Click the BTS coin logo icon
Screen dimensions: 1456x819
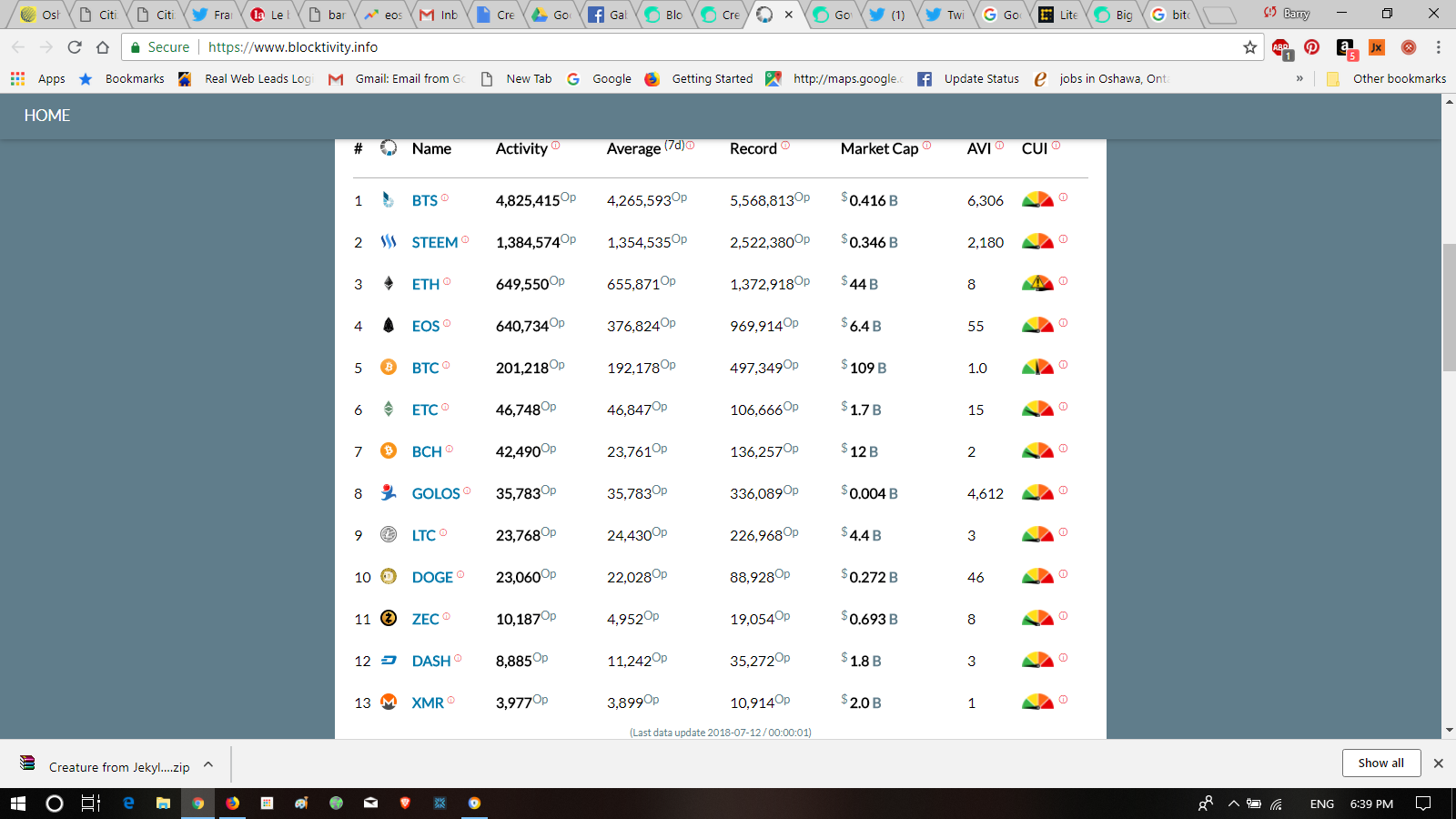tap(389, 200)
